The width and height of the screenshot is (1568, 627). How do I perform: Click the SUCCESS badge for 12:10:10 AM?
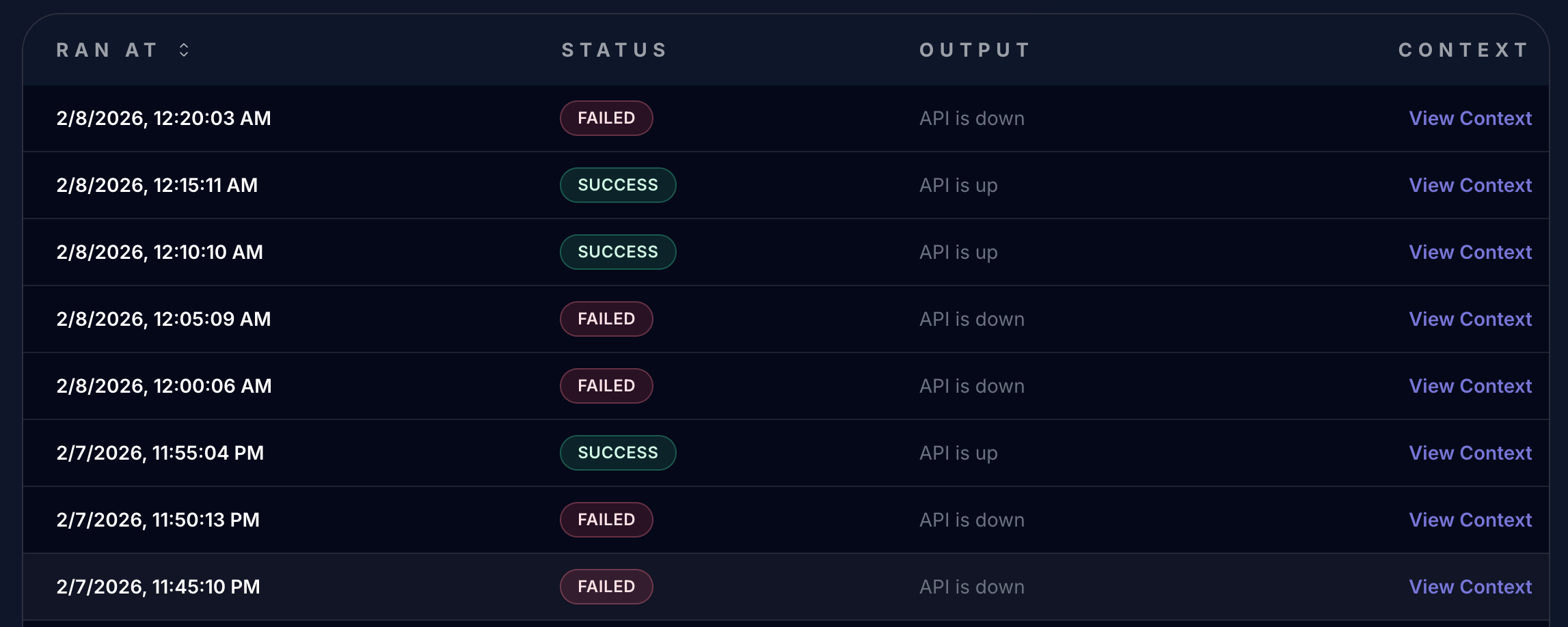coord(618,252)
